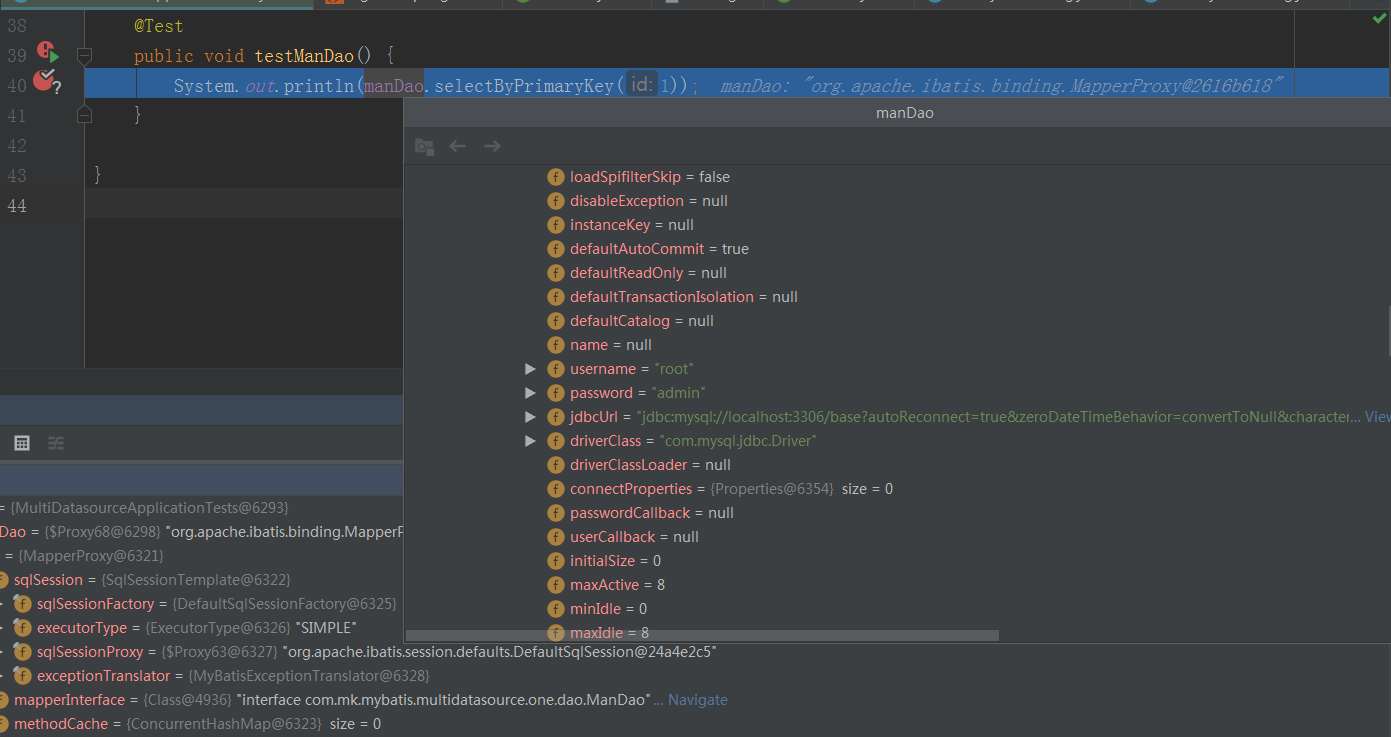Screen dimensions: 1391x737
Task: Collapse the testManDao method fold at line 39
Action: pyautogui.click(x=84, y=56)
